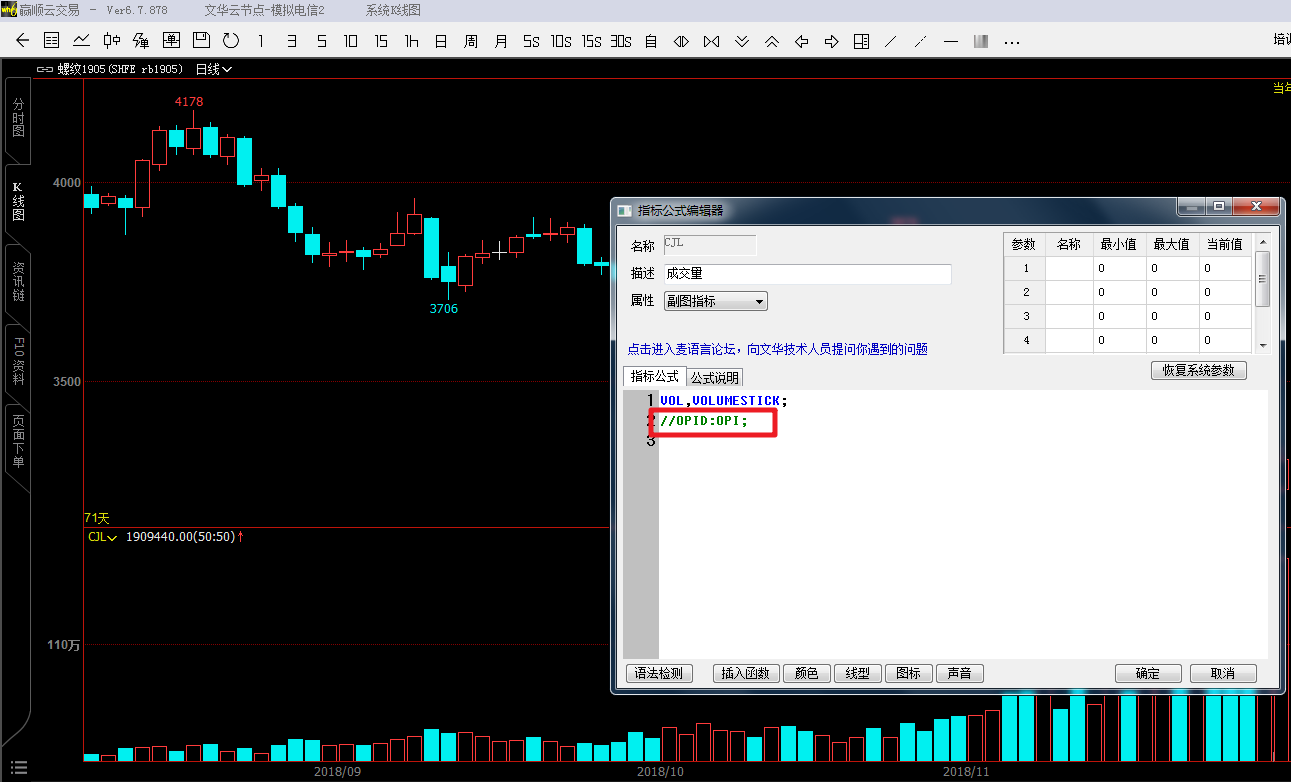This screenshot has width=1291, height=782.
Task: Click the back arrow in the toolbar
Action: click(x=23, y=41)
